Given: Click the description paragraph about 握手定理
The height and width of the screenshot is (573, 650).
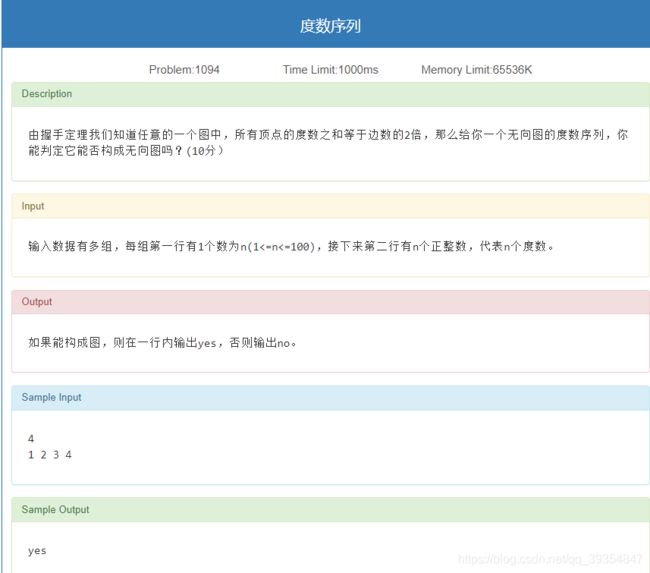Looking at the screenshot, I should pos(328,143).
